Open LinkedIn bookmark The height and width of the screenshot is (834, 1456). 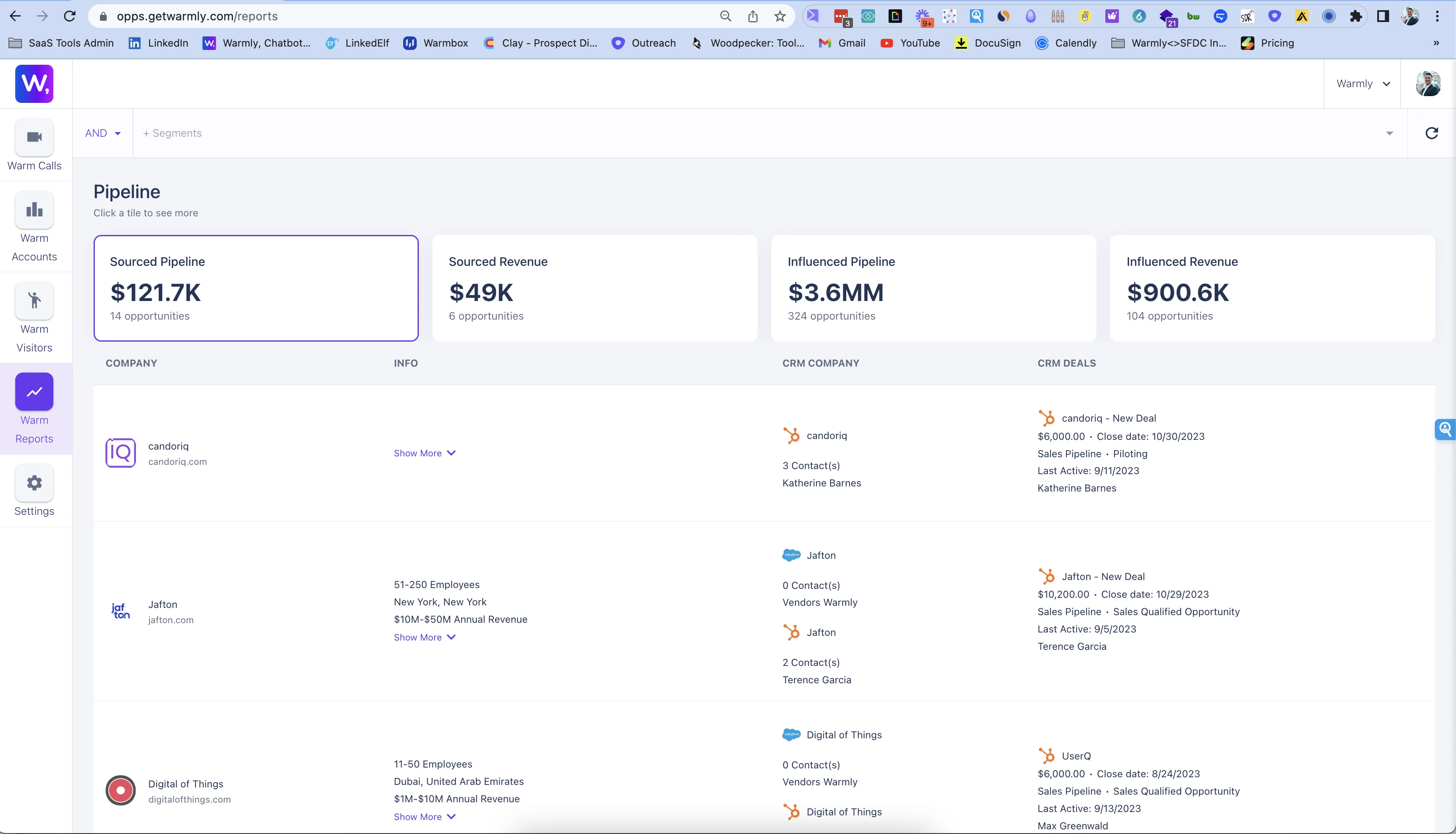pyautogui.click(x=158, y=43)
